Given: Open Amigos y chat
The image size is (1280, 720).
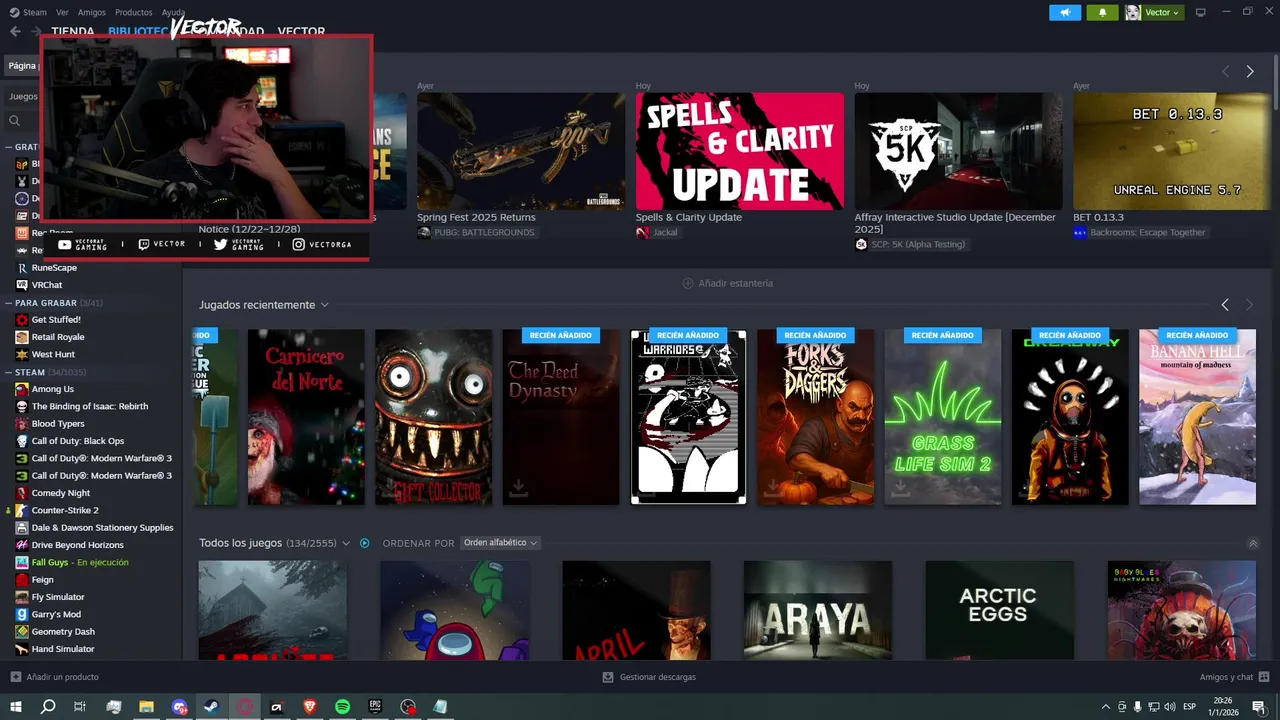Looking at the screenshot, I should (1235, 677).
